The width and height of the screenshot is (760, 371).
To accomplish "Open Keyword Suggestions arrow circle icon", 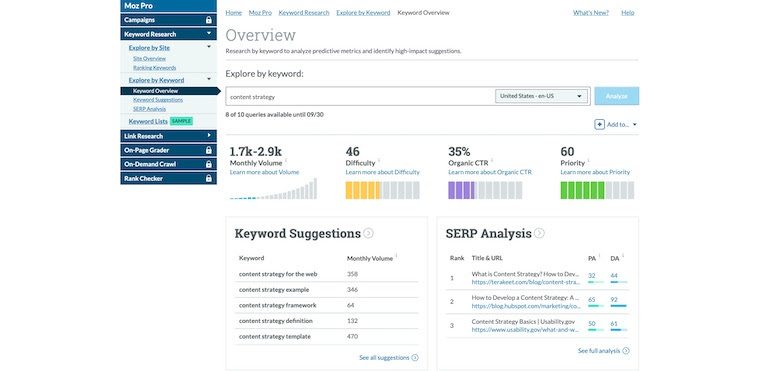I will [368, 233].
